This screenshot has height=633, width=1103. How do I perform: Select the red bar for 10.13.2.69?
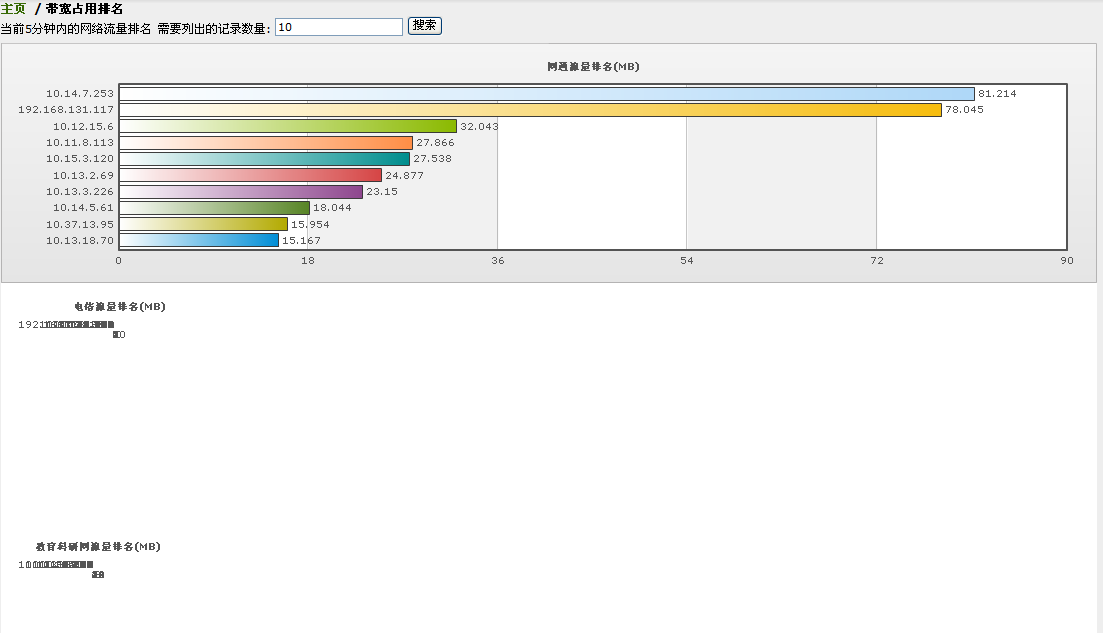click(x=250, y=175)
